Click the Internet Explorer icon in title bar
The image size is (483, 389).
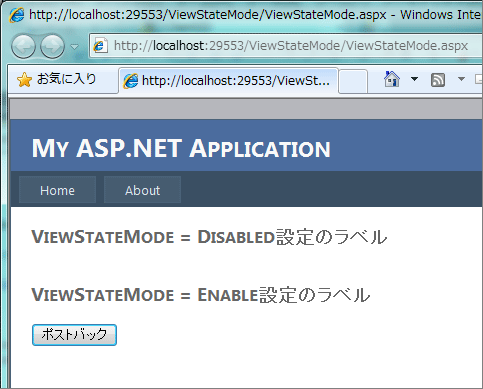click(x=17, y=15)
